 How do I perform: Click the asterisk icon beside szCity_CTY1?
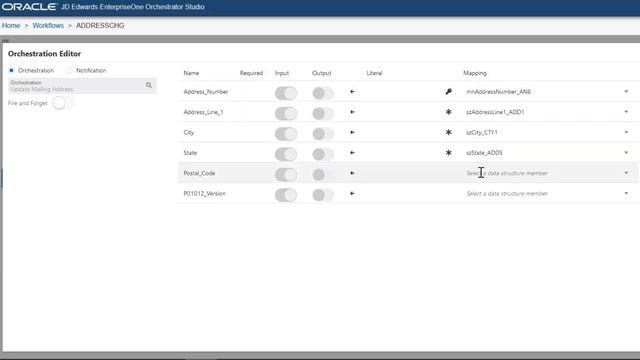coord(449,132)
